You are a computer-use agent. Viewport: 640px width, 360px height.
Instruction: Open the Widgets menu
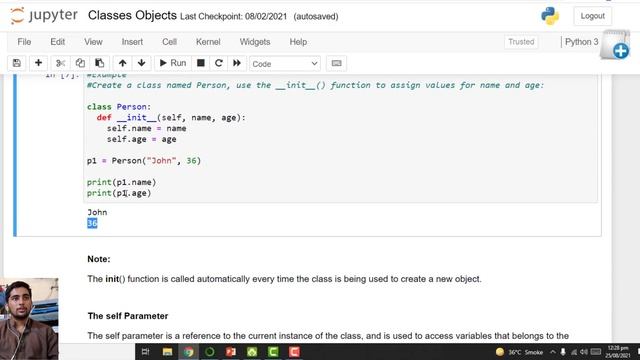(x=255, y=42)
